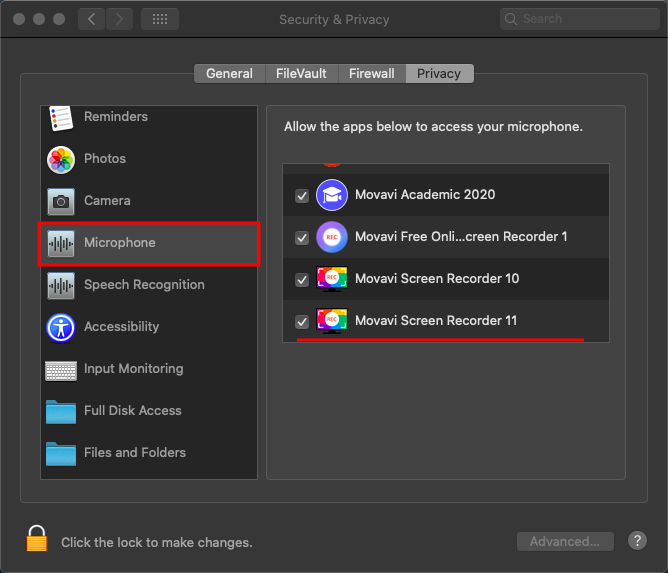668x573 pixels.
Task: Click the Microphone waveform icon
Action: point(61,244)
